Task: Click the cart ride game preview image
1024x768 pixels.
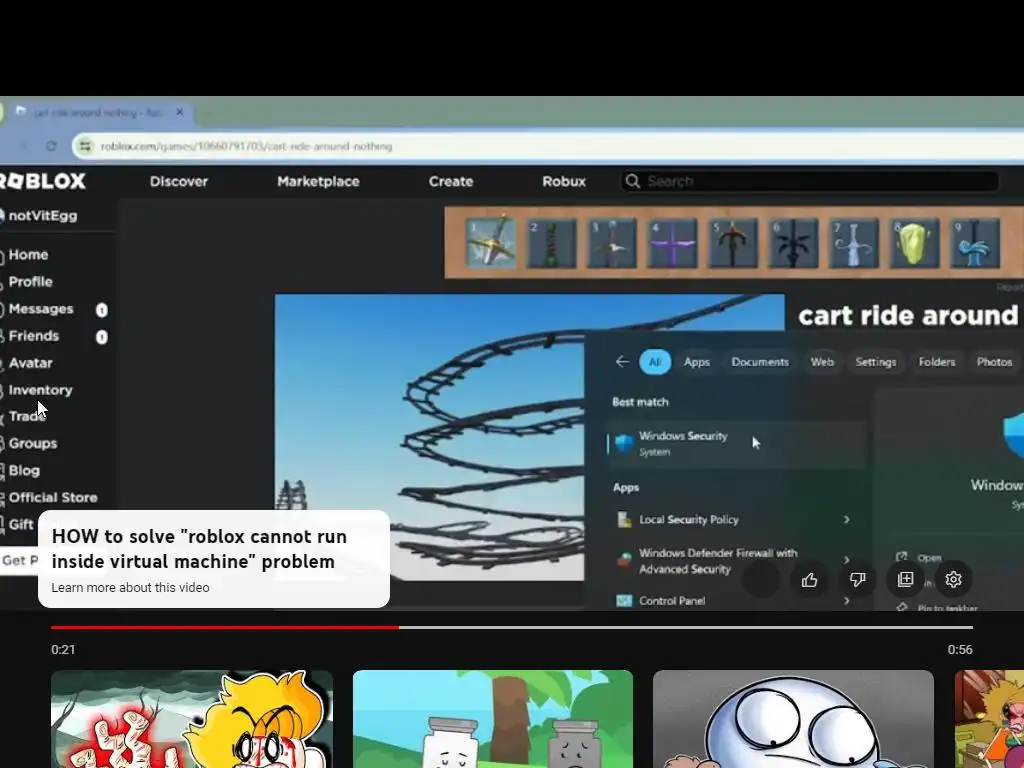Action: (429, 437)
